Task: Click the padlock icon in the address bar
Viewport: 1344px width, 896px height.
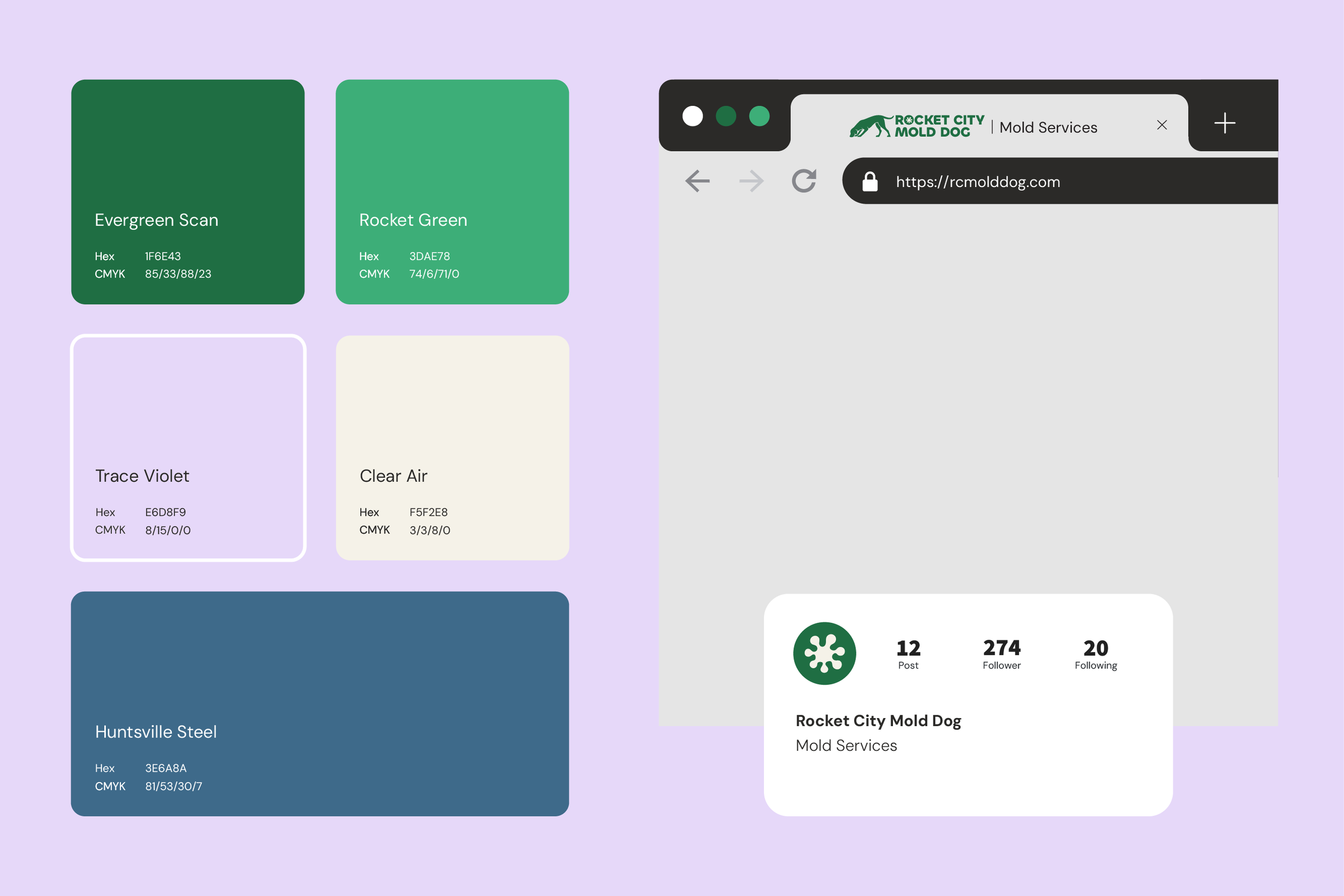Action: tap(870, 181)
